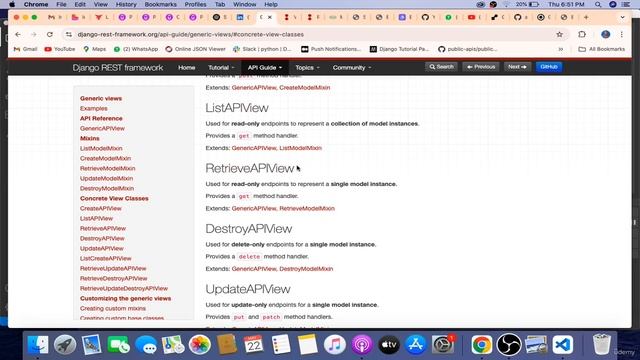This screenshot has height=360, width=640.
Task: Open the Bookmarks menu in menu bar
Action: click(160, 4)
